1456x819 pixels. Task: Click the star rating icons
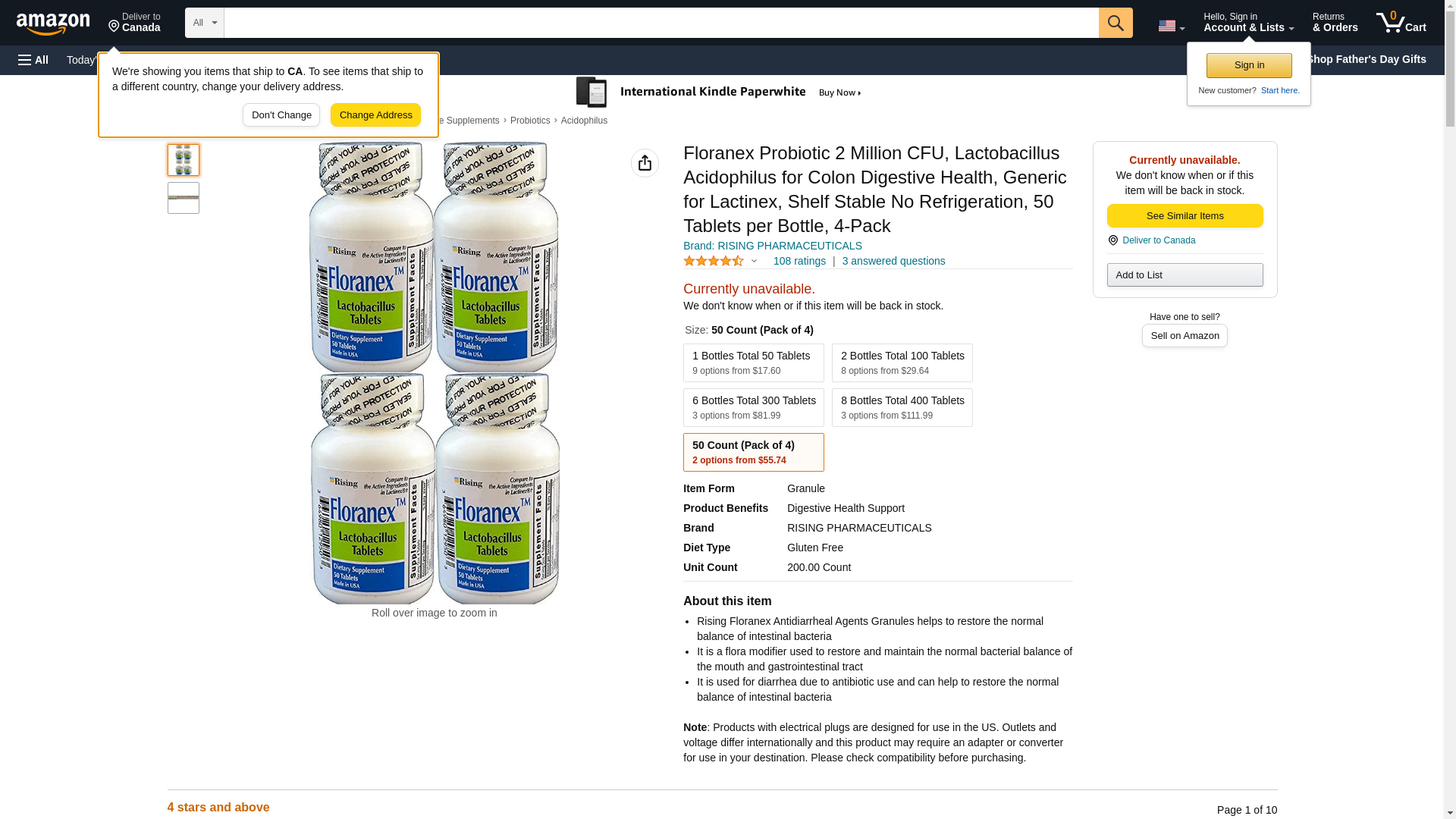[x=714, y=261]
